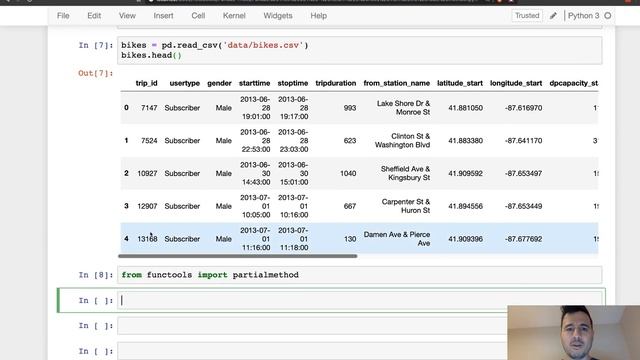Click longitude value -87.653497

[523, 173]
